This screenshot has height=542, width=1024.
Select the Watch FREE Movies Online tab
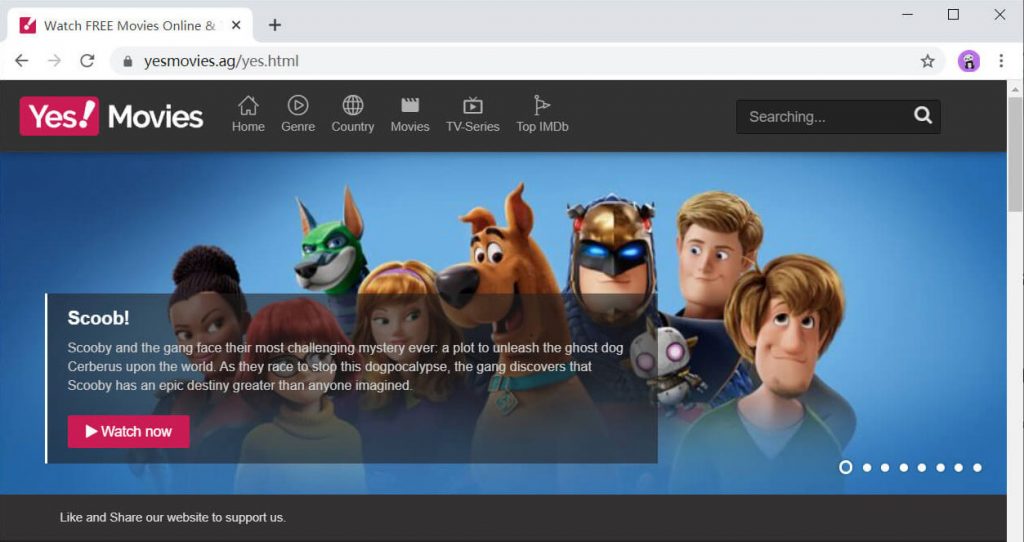coord(130,25)
